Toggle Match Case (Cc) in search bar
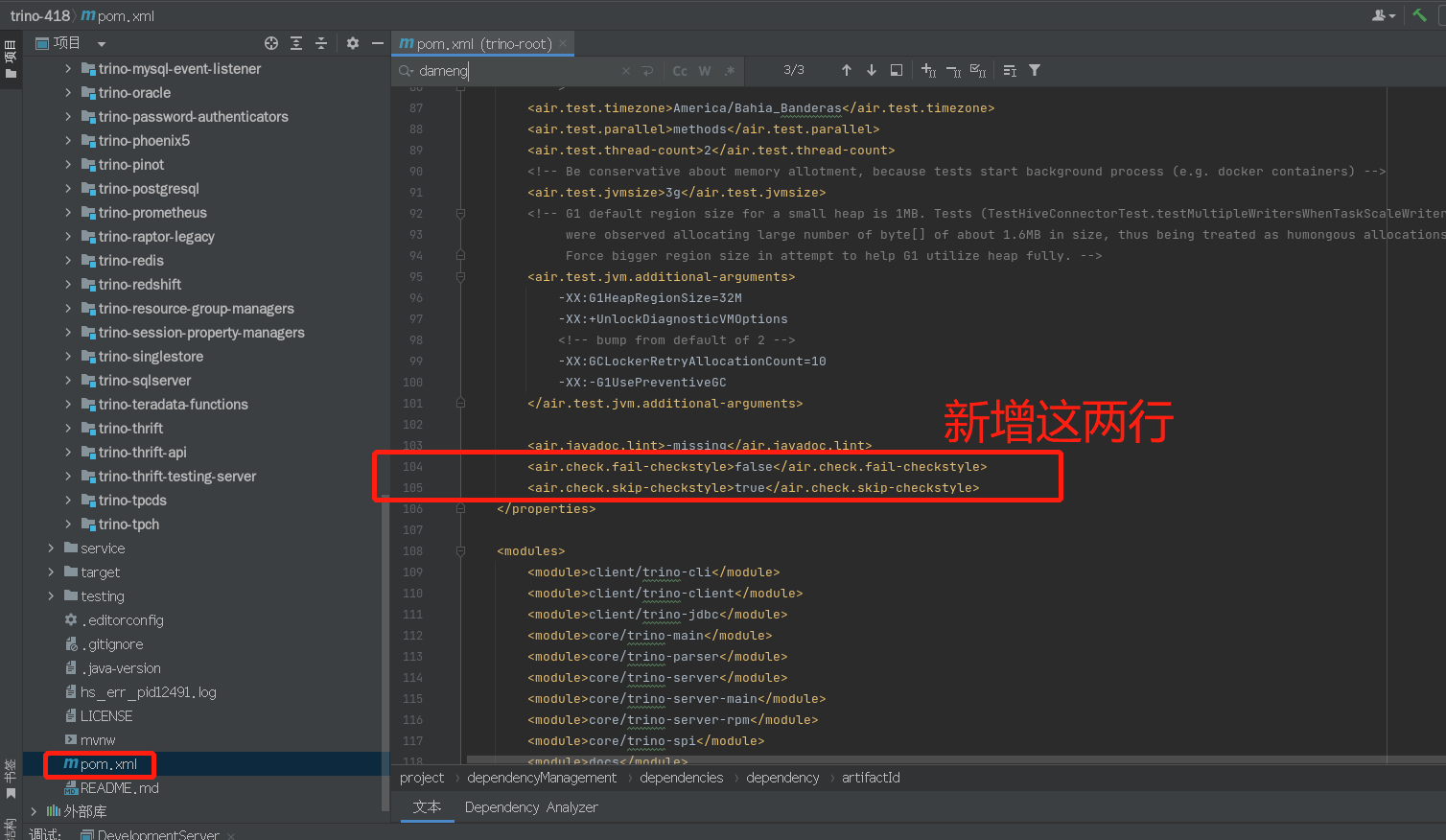 tap(680, 71)
